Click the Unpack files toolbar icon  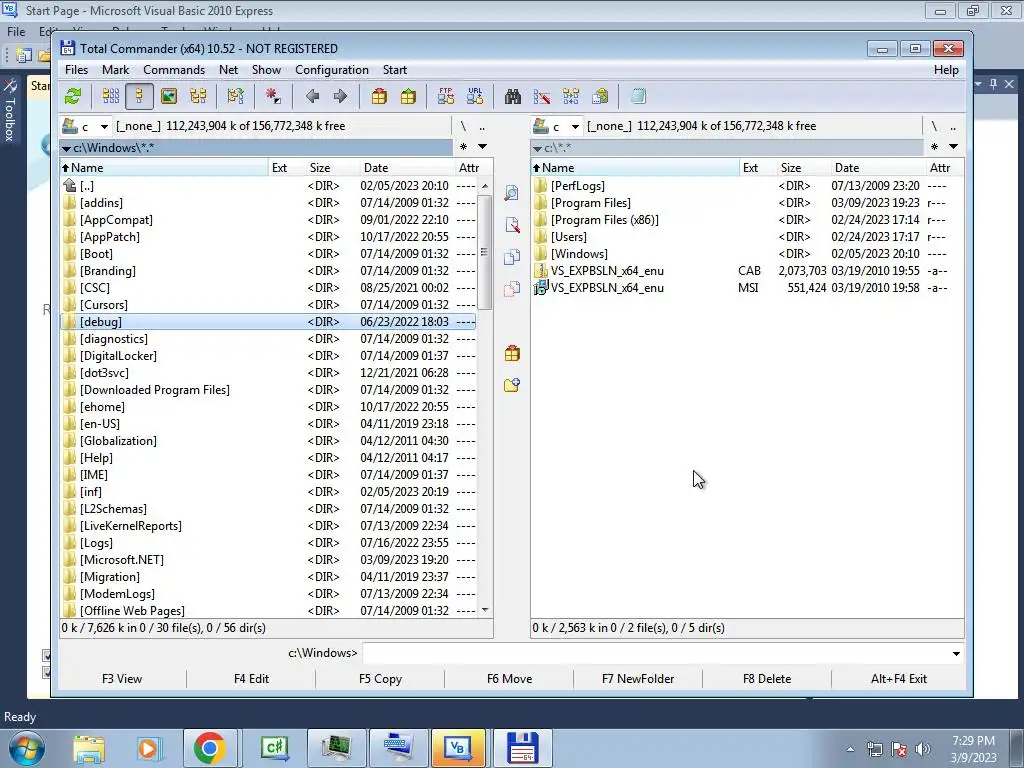point(408,97)
